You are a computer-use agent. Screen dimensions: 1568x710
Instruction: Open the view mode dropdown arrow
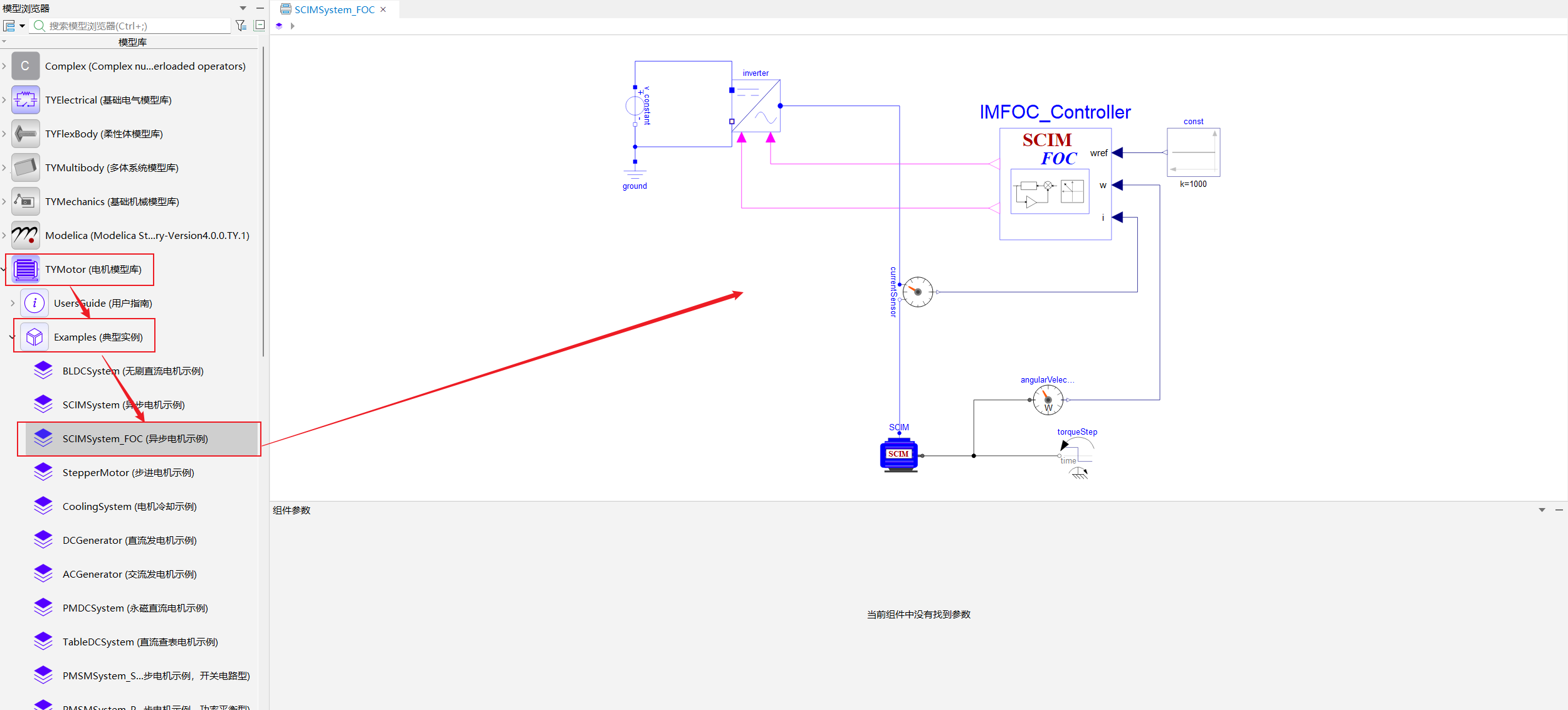[23, 26]
